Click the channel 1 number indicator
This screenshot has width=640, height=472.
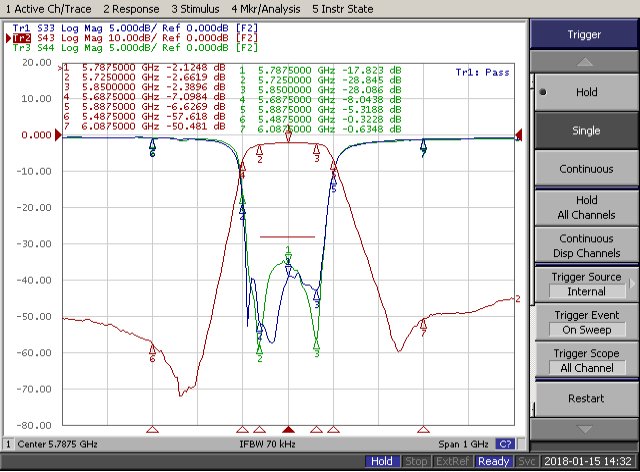pyautogui.click(x=8, y=444)
